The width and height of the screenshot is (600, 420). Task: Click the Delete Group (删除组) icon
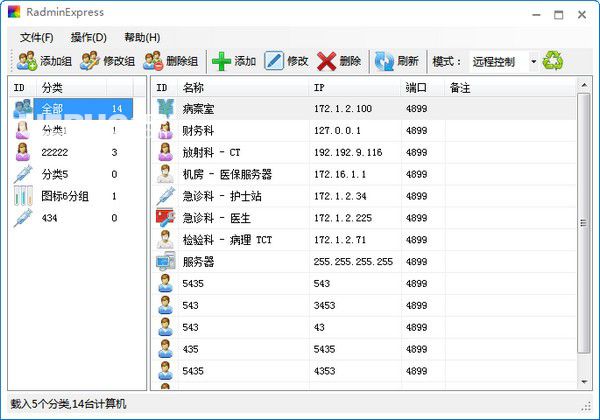click(153, 61)
